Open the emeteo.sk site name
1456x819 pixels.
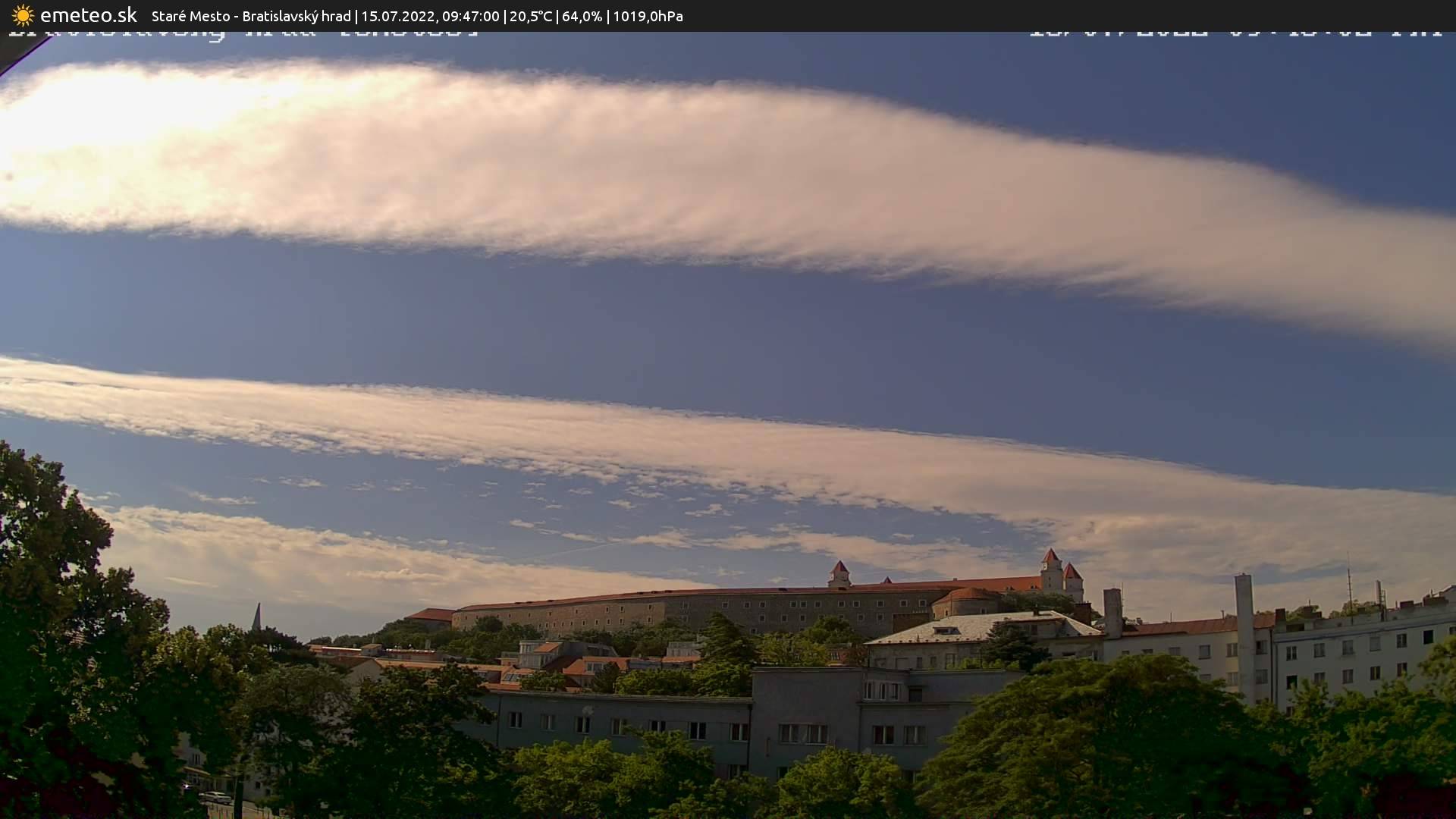pyautogui.click(x=88, y=16)
